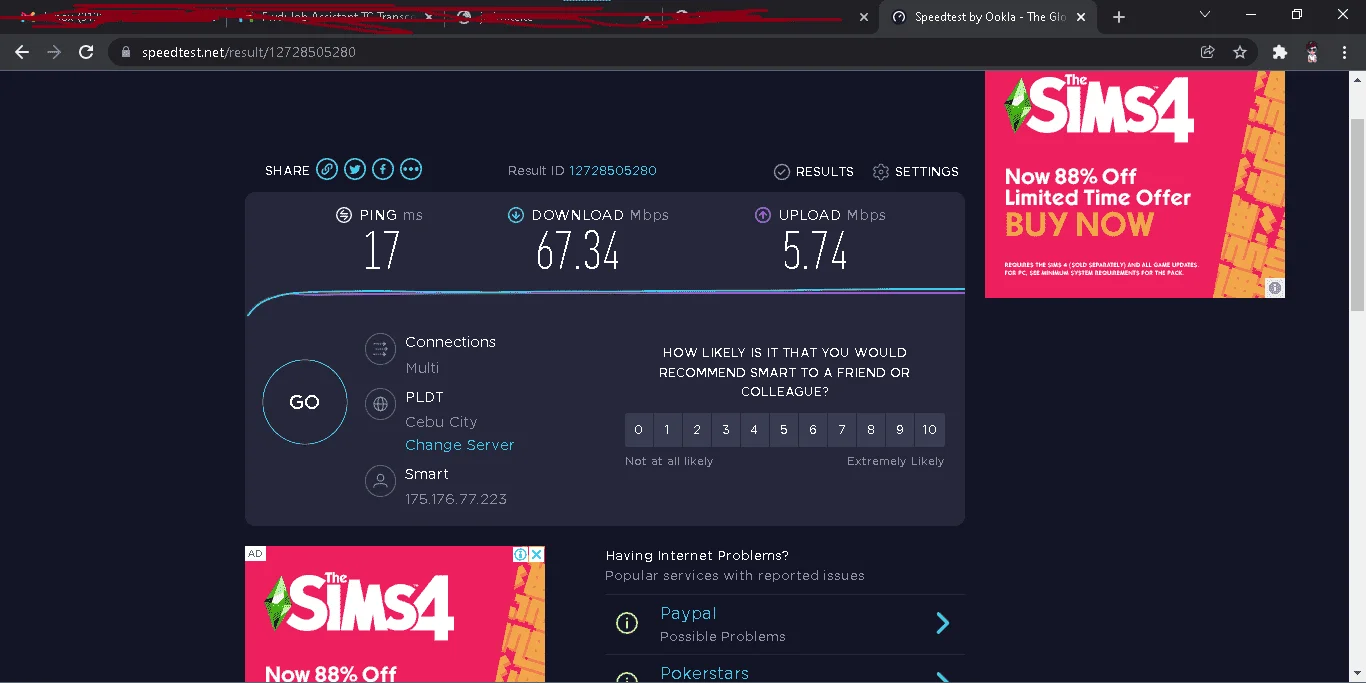Close the Speedtest by Ookla tab
The width and height of the screenshot is (1366, 683).
point(1080,17)
